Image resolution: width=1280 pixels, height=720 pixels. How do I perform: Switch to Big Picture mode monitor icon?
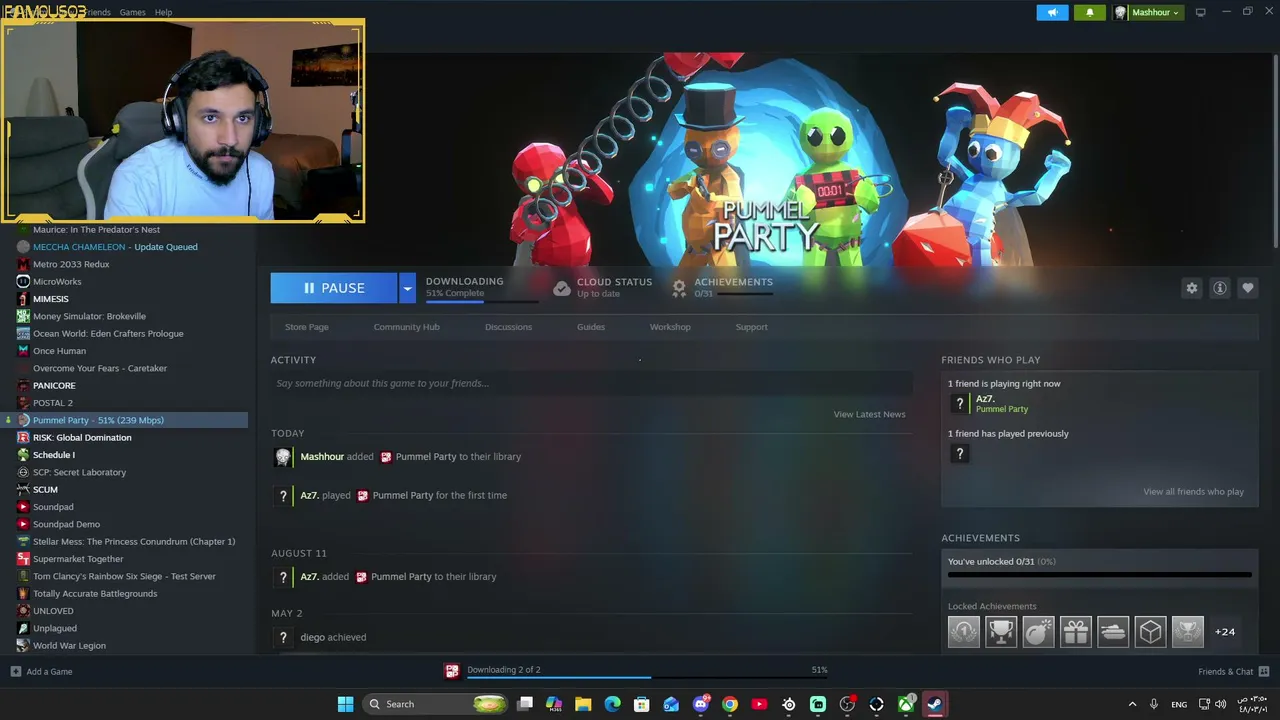point(1200,12)
